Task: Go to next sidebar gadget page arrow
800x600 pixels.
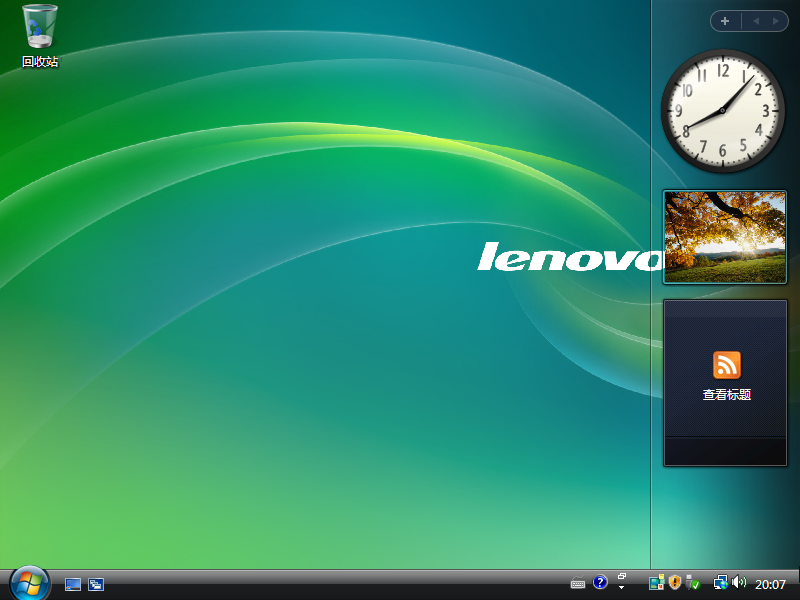Action: [x=776, y=21]
